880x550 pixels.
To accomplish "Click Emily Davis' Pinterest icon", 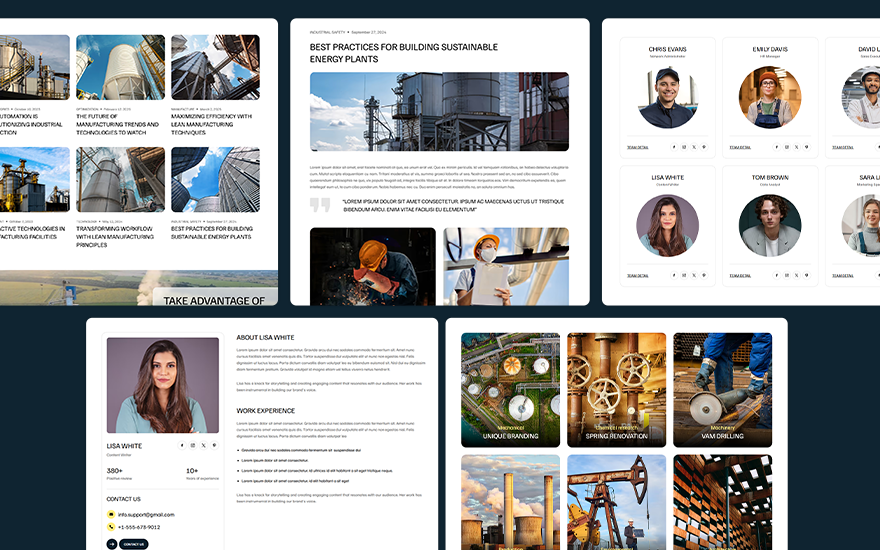I will (x=806, y=147).
